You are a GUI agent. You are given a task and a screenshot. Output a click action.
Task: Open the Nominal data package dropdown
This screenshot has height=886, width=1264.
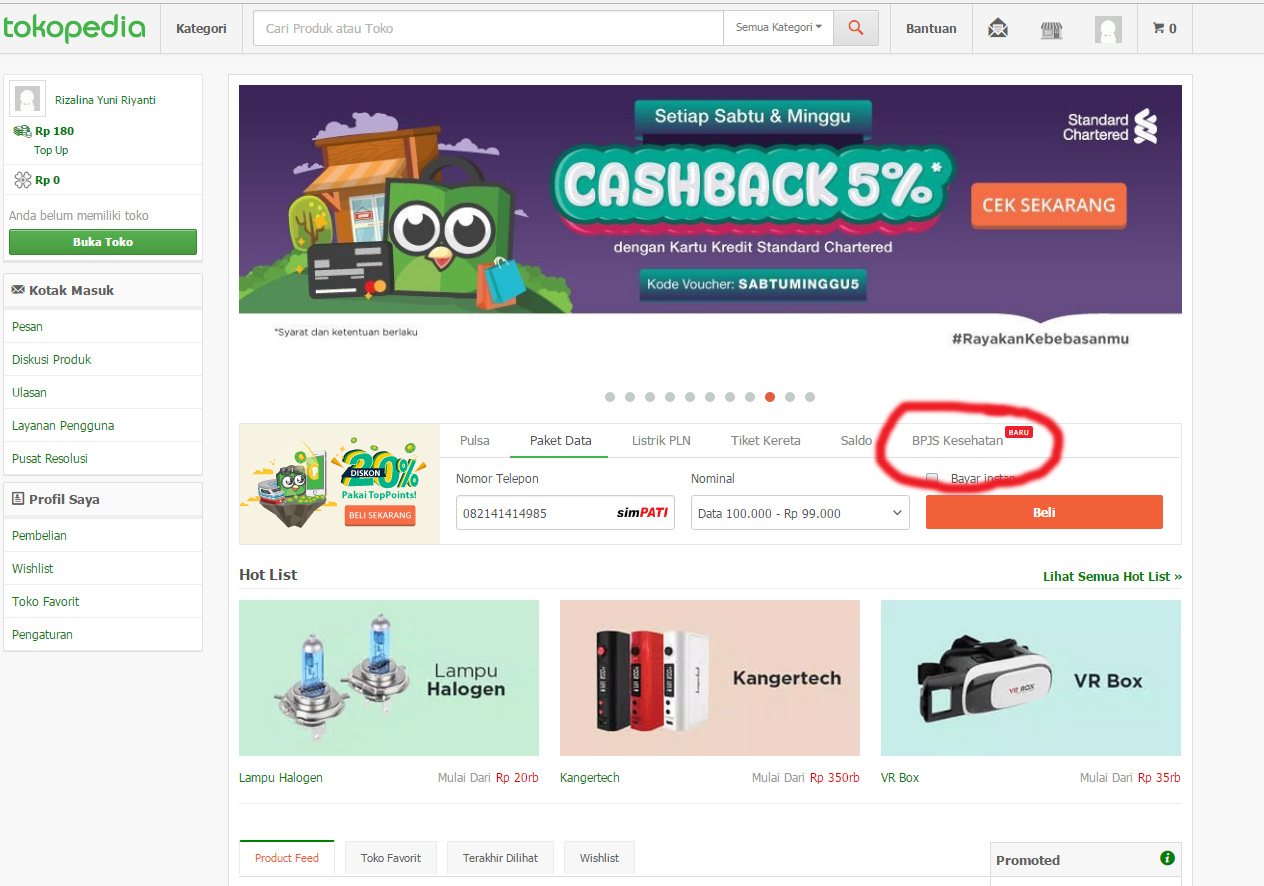coord(800,513)
